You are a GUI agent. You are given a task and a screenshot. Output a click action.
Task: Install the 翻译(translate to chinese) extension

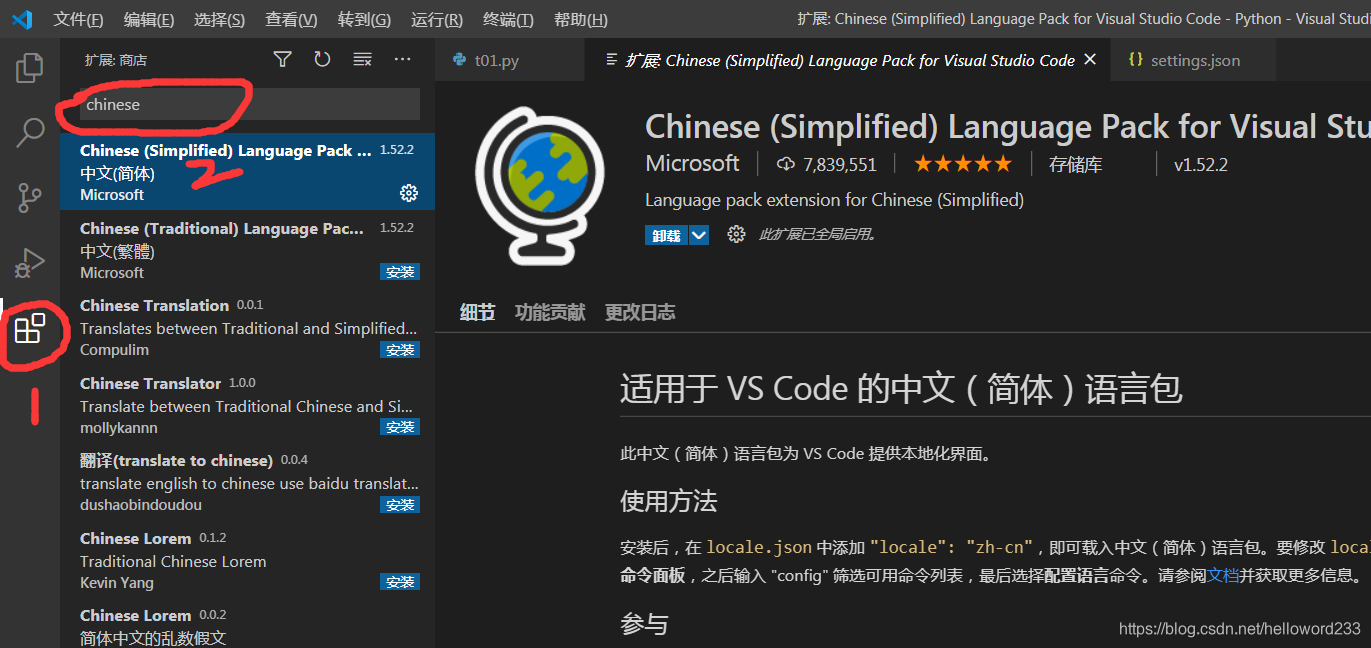coord(400,505)
